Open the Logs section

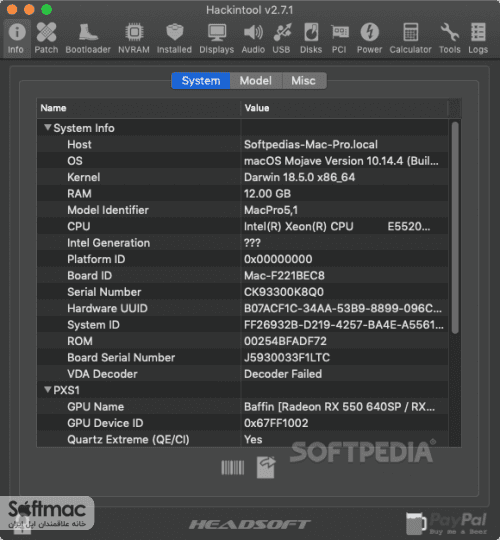point(478,38)
